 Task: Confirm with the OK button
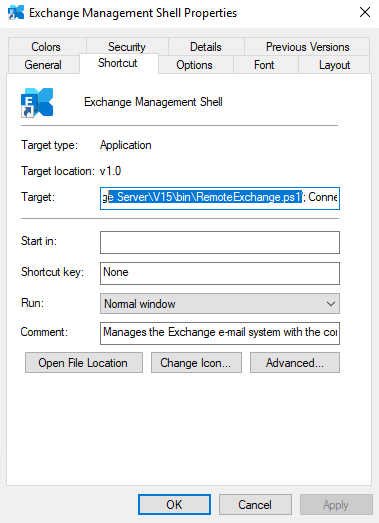(174, 505)
